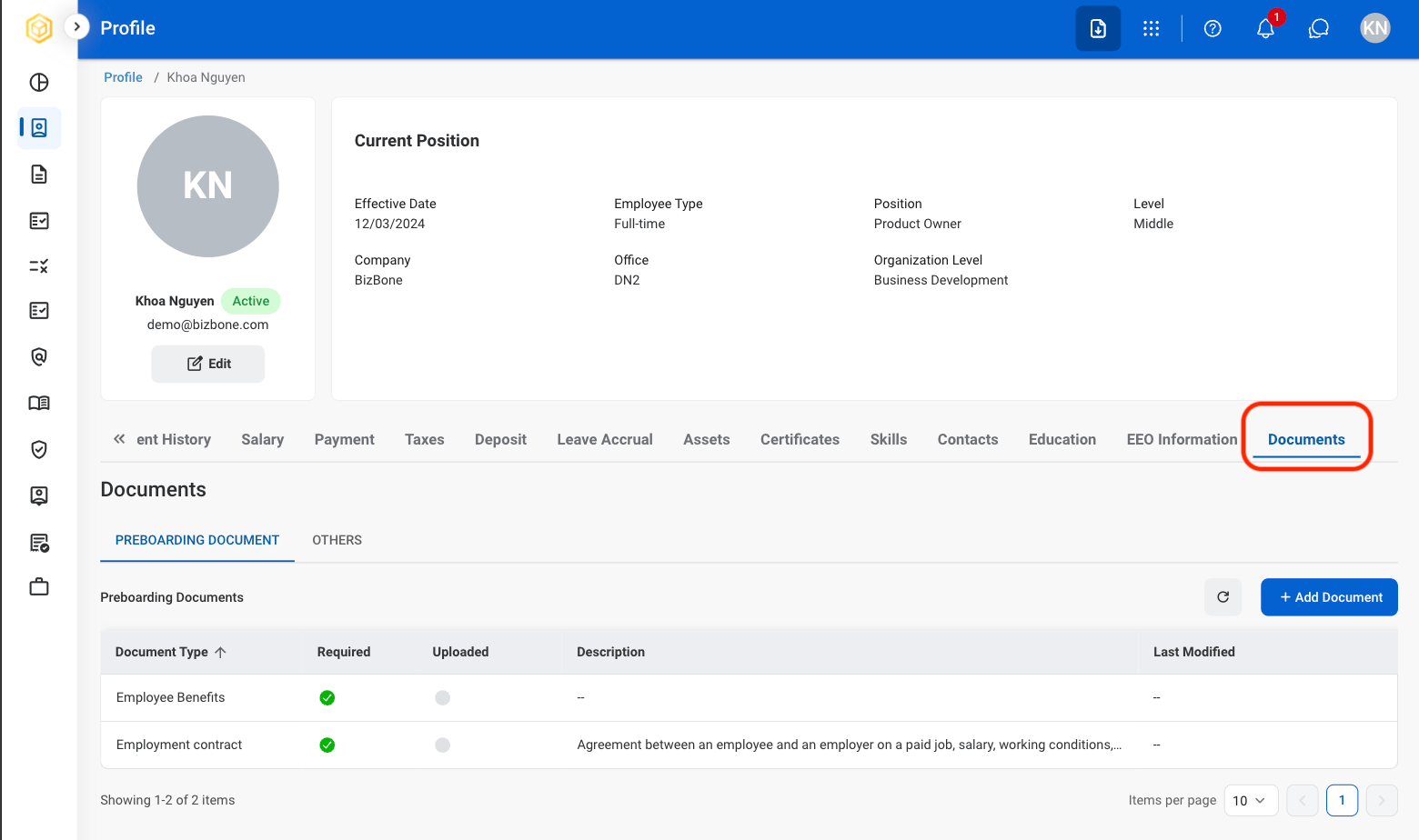Open the briefcase icon in sidebar
1419x840 pixels.
point(39,586)
